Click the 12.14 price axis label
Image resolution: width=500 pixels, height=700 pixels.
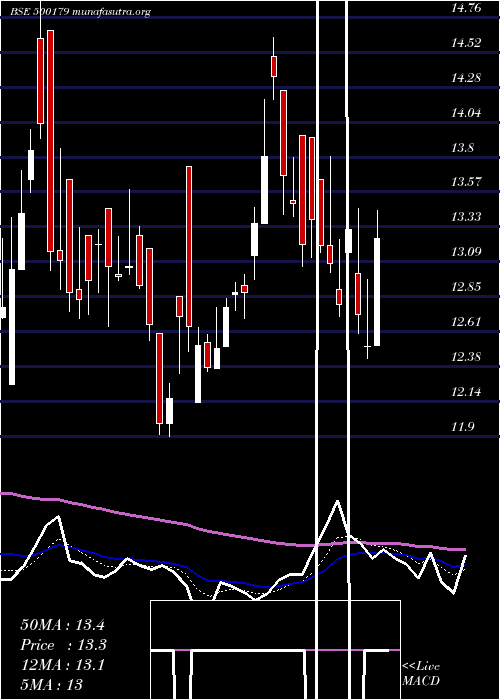click(466, 392)
